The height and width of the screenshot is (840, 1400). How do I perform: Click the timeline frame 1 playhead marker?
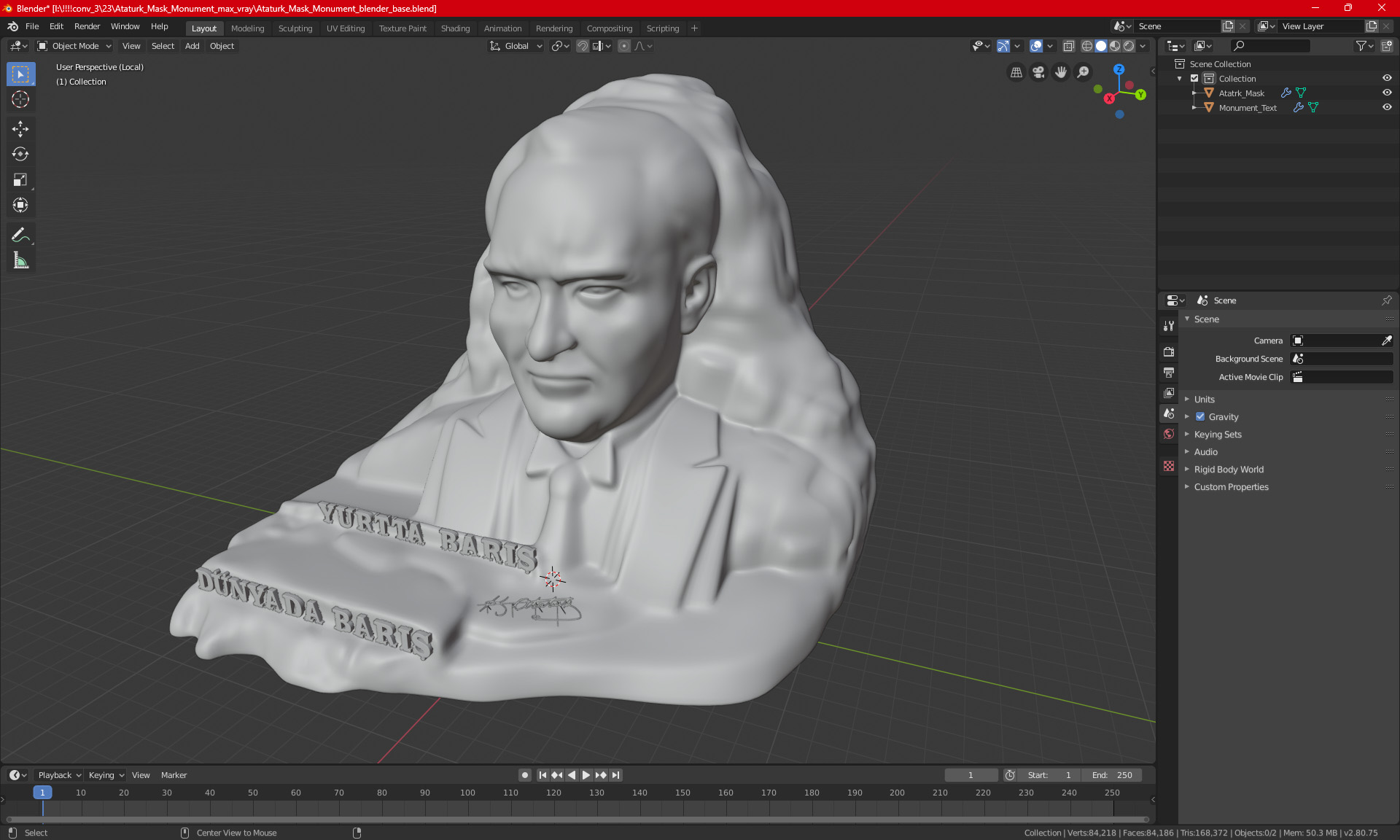click(42, 793)
